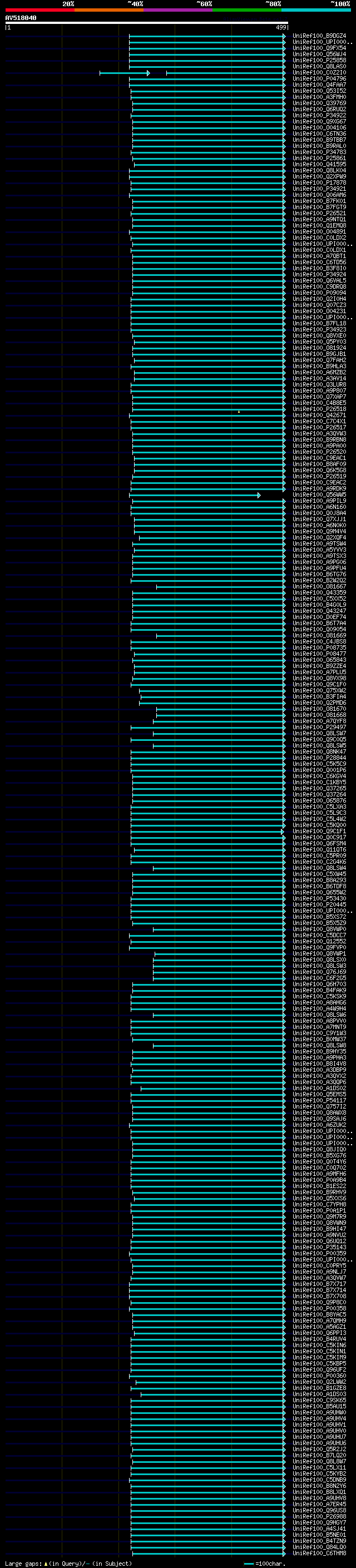This screenshot has width=356, height=1568.
Task: Select the UniRef100_A9RDK9 label
Action: pos(319,488)
